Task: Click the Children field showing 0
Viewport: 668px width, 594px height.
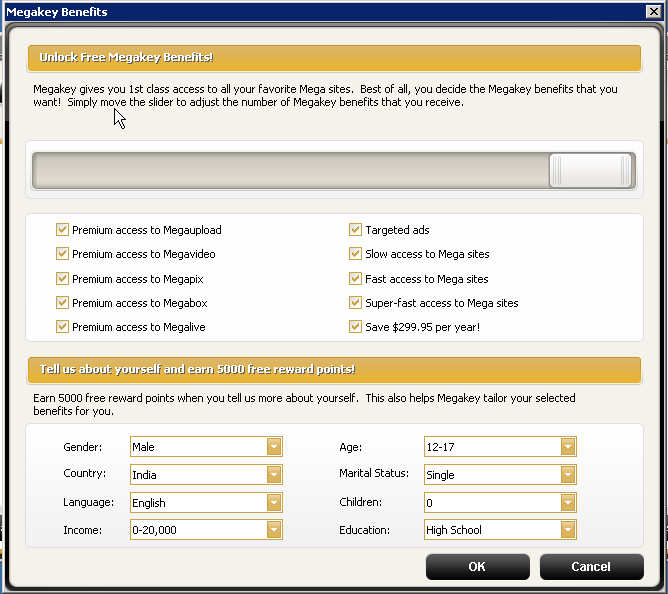Action: pyautogui.click(x=500, y=502)
